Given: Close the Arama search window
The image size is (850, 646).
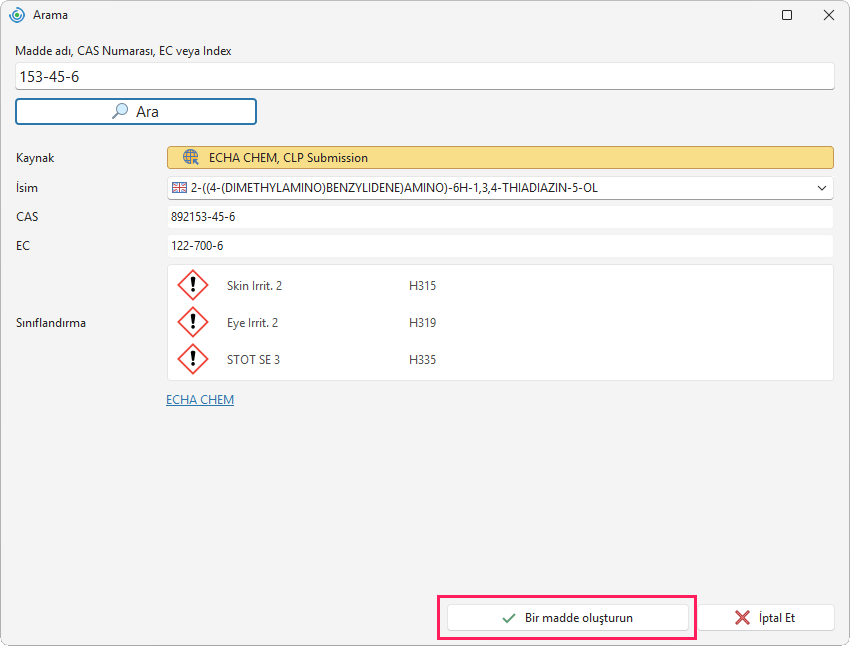Looking at the screenshot, I should tap(829, 15).
